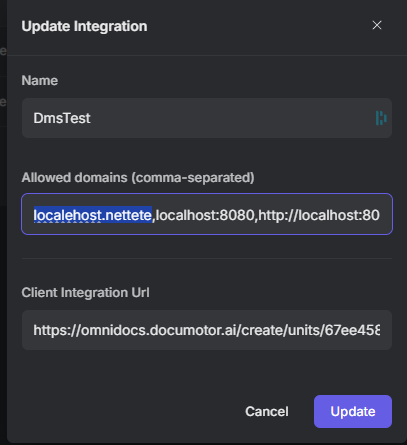Click the Name field label
Image resolution: width=407 pixels, height=445 pixels.
pos(40,80)
